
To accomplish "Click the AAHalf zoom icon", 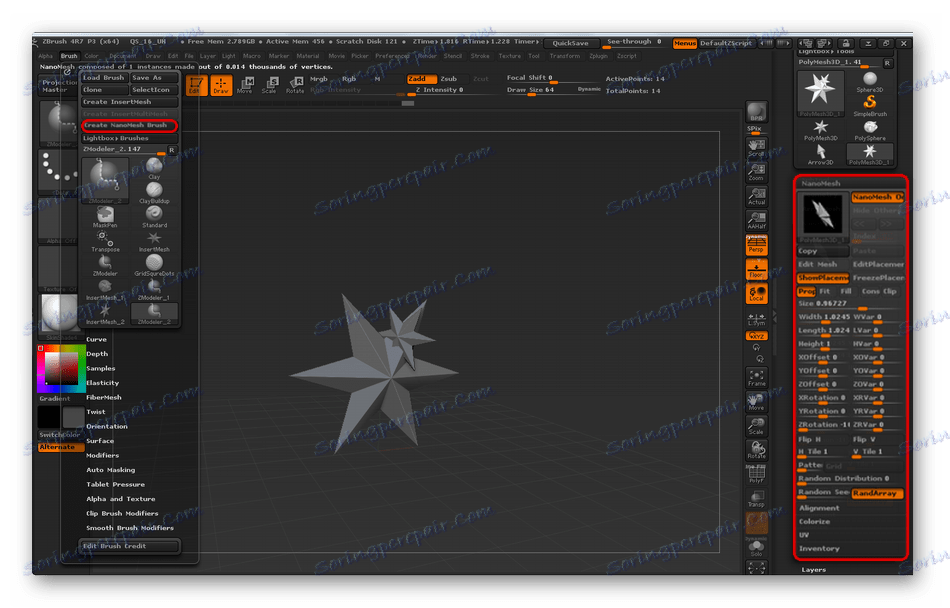I will (756, 220).
